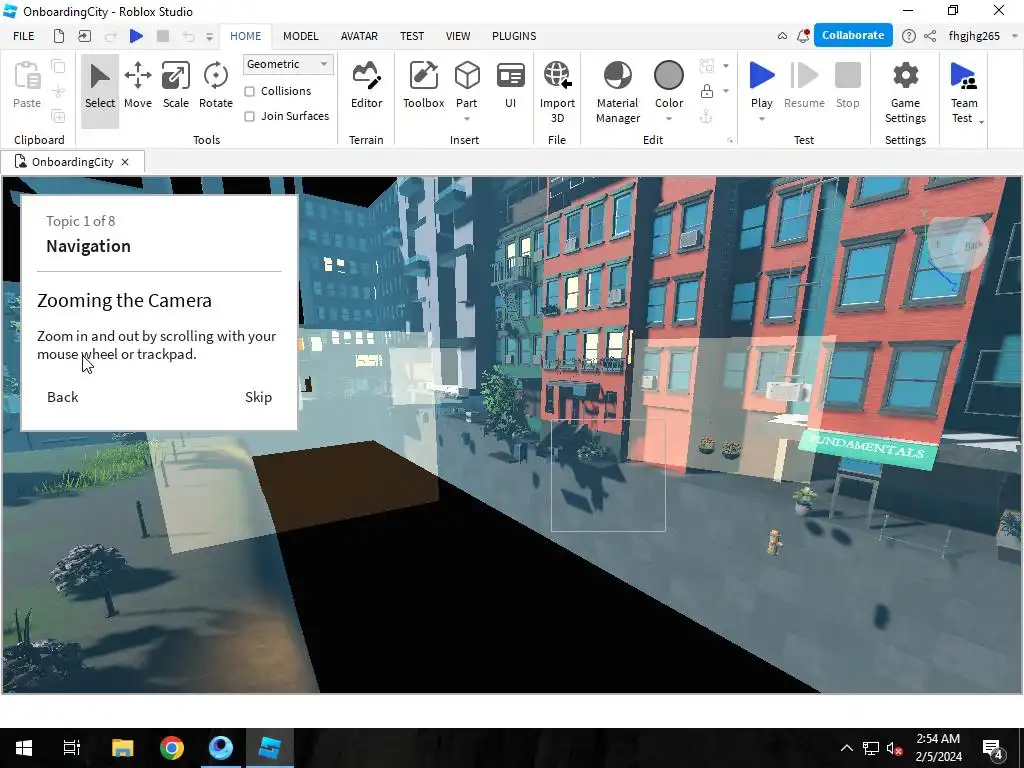Image resolution: width=1024 pixels, height=768 pixels.
Task: Click the share icon next to help
Action: tap(930, 36)
